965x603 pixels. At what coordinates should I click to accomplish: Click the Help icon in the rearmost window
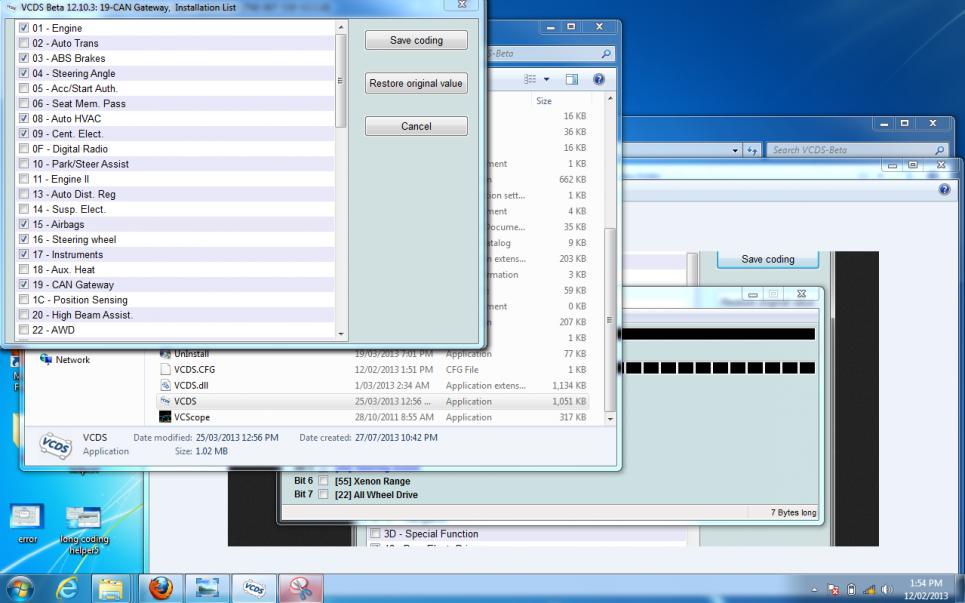point(945,190)
